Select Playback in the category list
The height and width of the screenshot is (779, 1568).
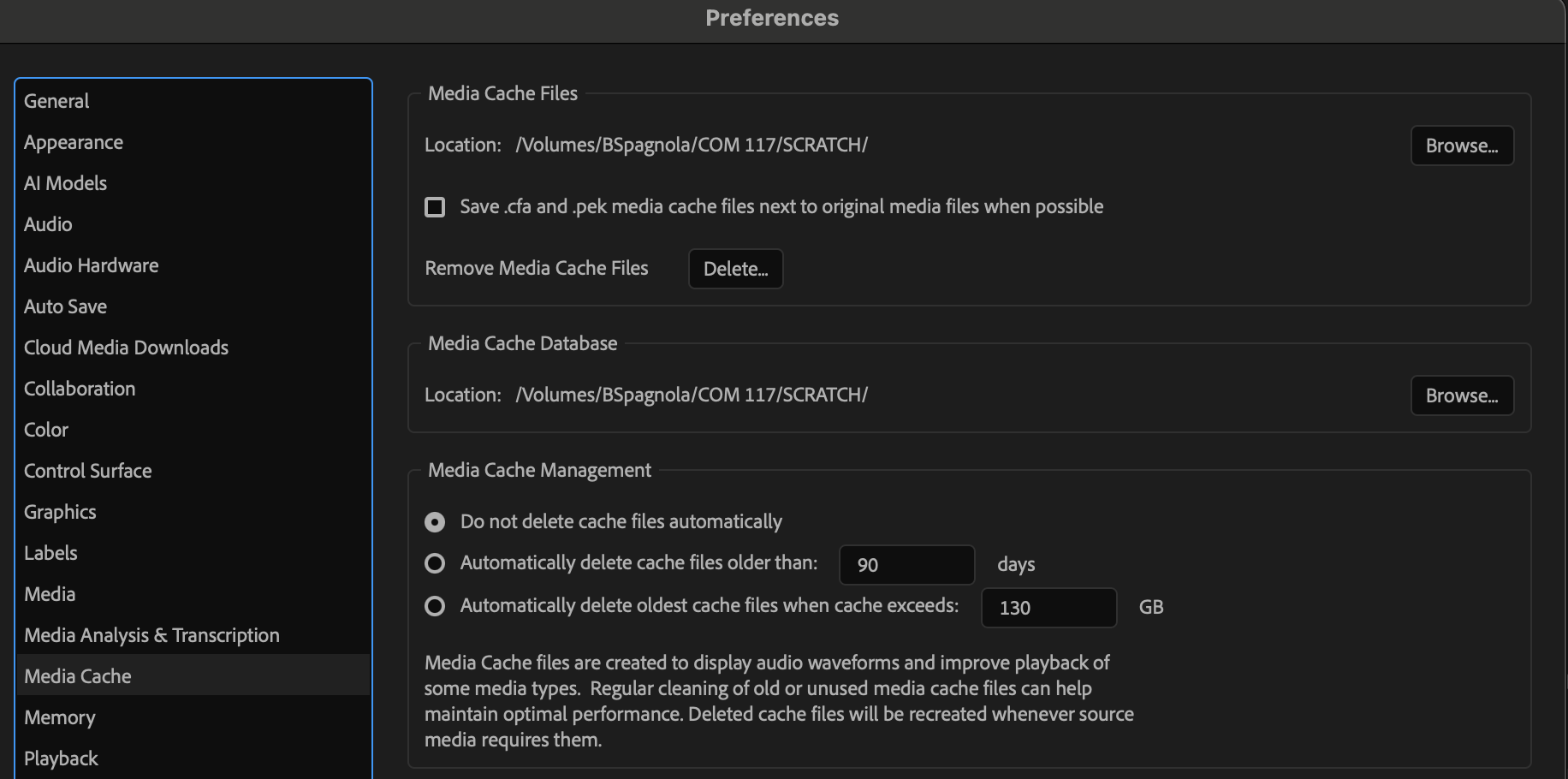click(62, 758)
